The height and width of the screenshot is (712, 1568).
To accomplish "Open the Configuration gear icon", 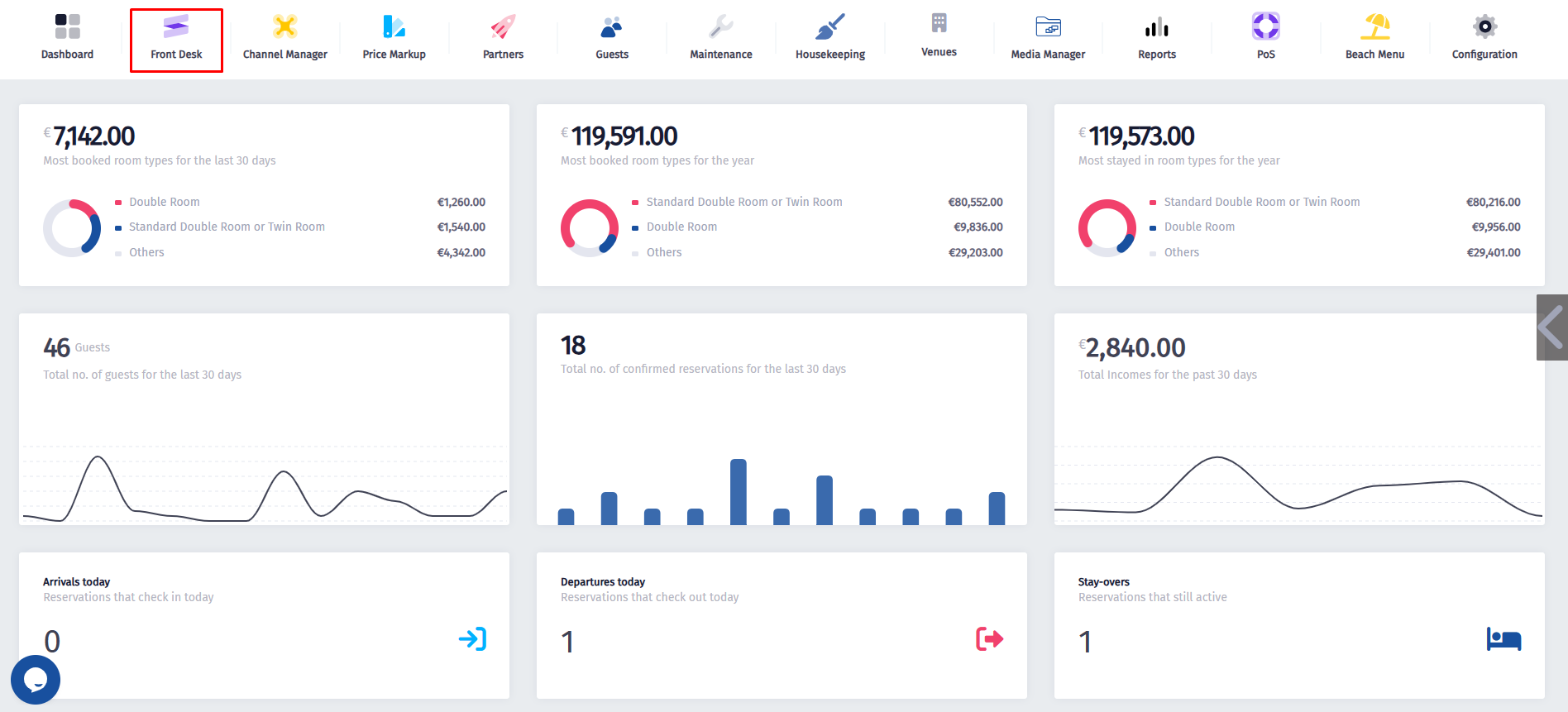I will pyautogui.click(x=1484, y=26).
